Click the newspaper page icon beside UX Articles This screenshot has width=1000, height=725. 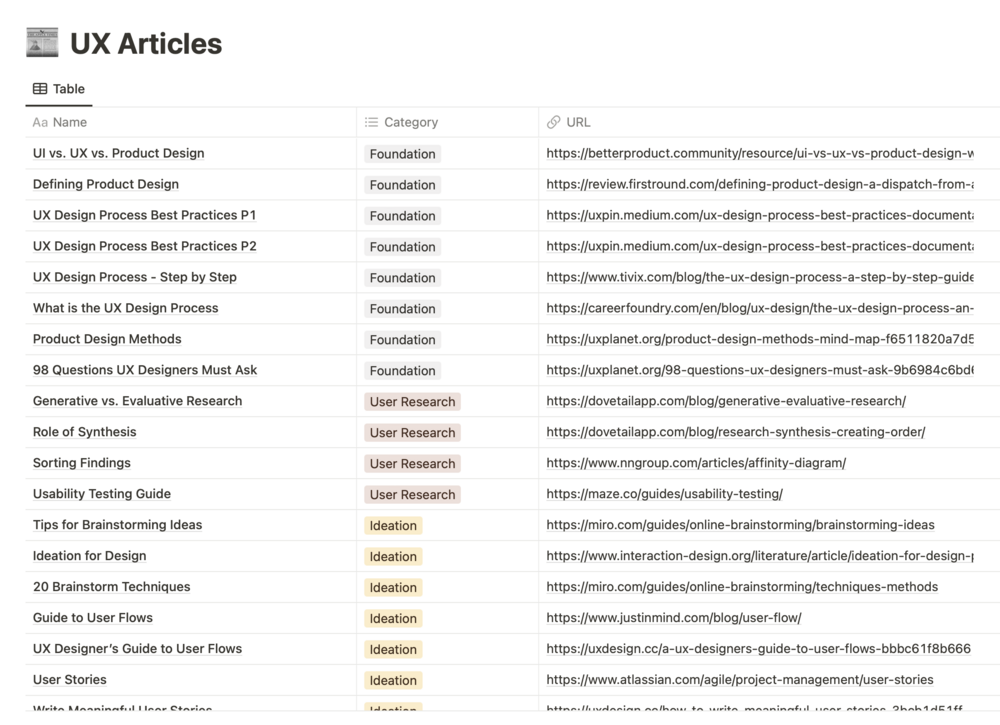tap(42, 43)
